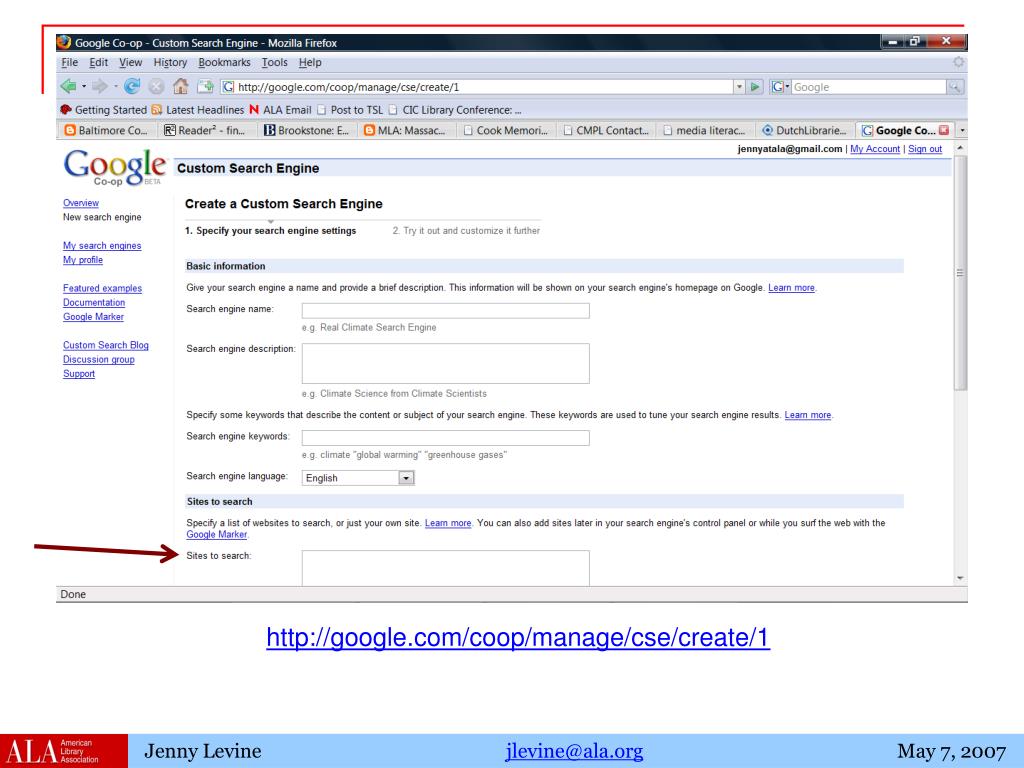Viewport: 1024px width, 768px height.
Task: Switch to the MLA: Massac... tab
Action: click(407, 131)
